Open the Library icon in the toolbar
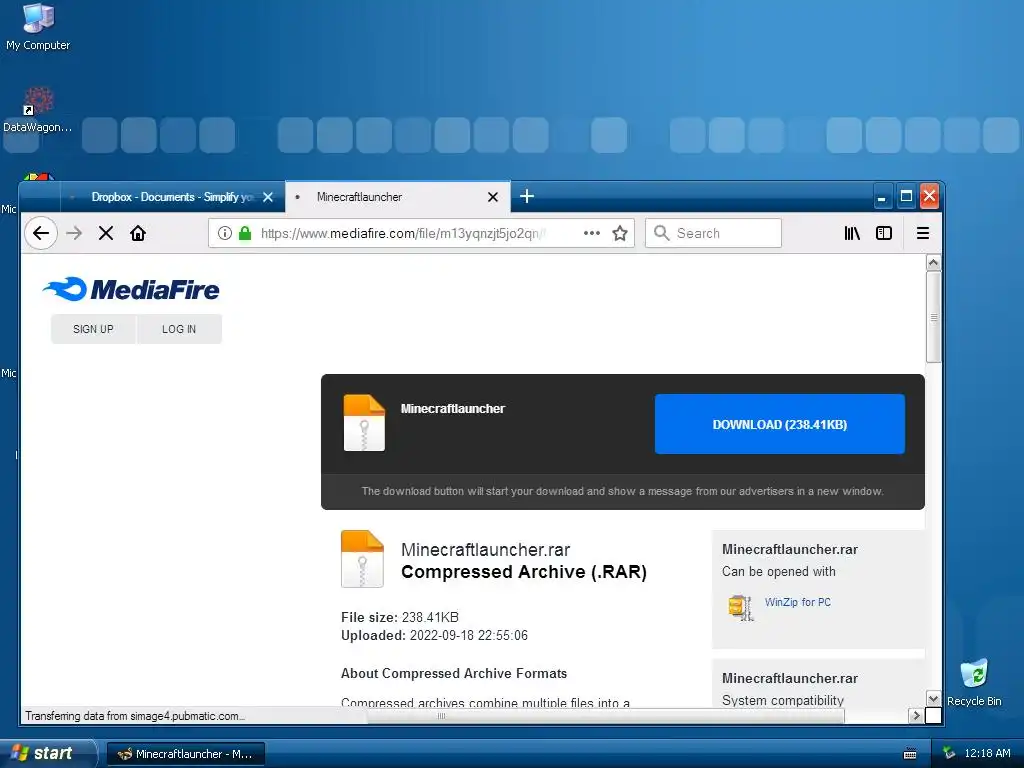This screenshot has width=1024, height=768. 852,233
